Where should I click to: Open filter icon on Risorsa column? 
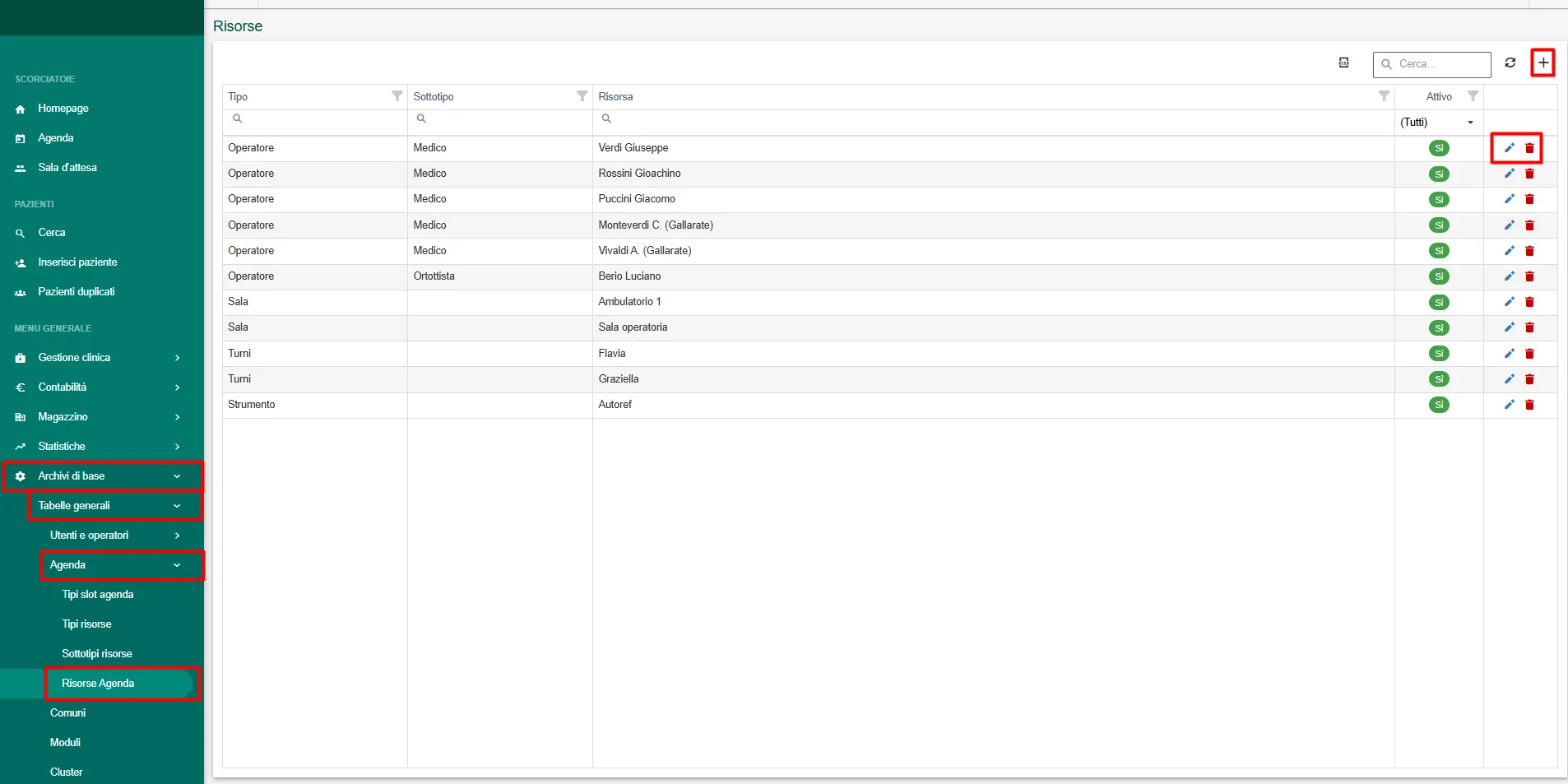pyautogui.click(x=1384, y=96)
